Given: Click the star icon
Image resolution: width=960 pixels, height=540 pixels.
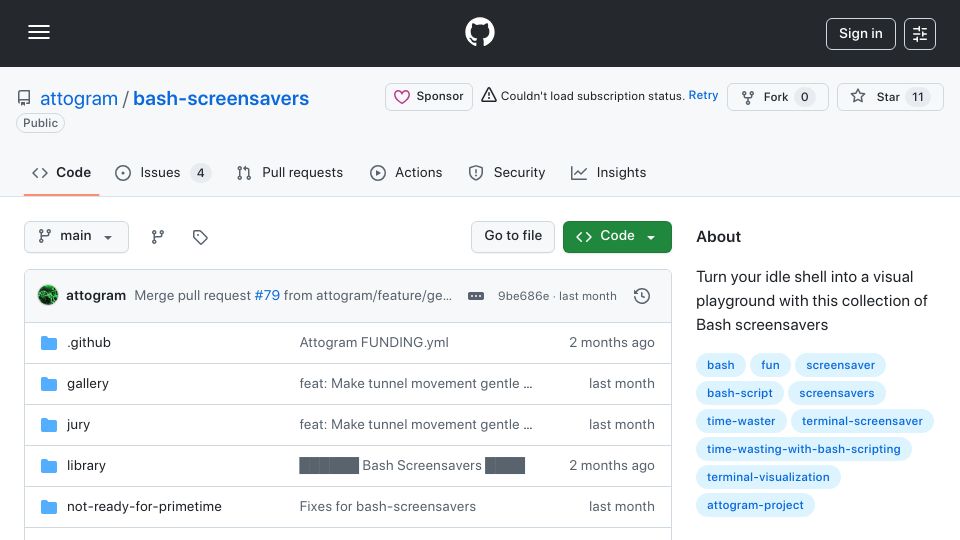Looking at the screenshot, I should pyautogui.click(x=858, y=96).
